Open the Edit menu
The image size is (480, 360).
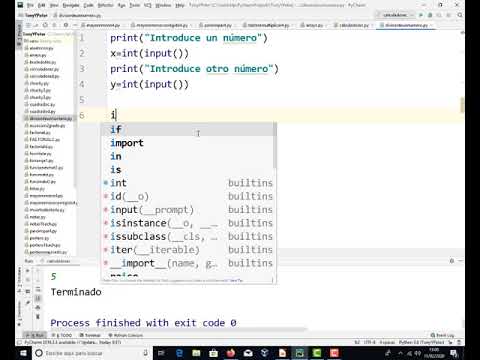tap(42, 5)
